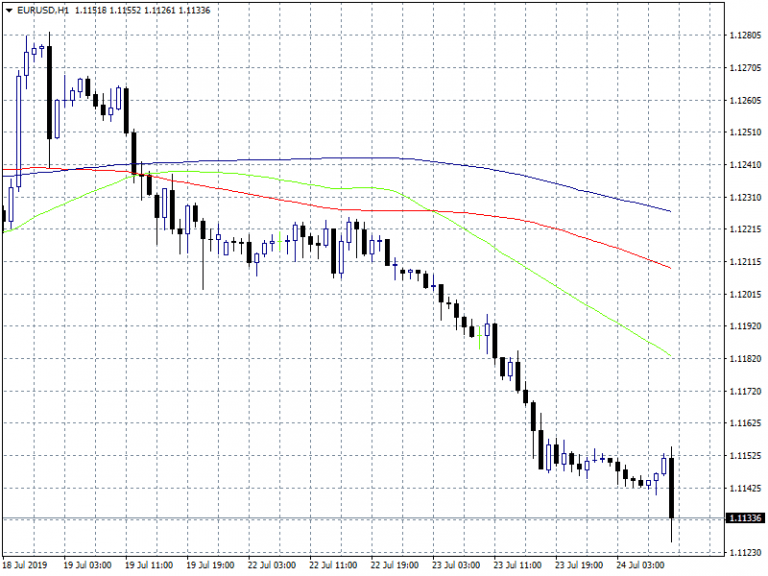Click the black 1.11336 current price tag

746,518
